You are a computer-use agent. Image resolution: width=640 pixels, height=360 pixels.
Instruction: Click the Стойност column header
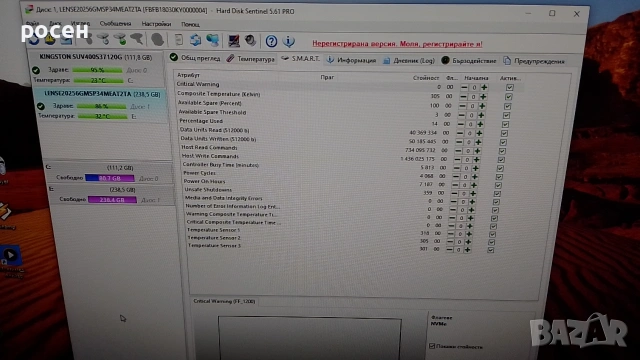426,78
